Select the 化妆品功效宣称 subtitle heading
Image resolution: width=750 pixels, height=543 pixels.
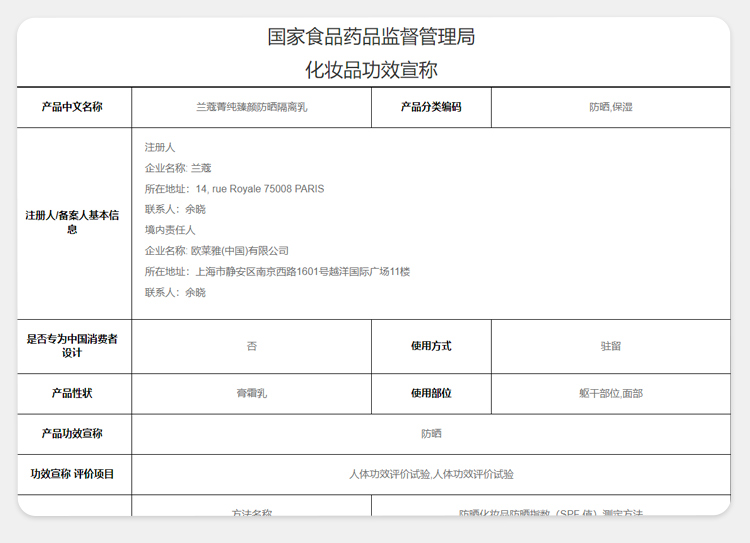371,70
